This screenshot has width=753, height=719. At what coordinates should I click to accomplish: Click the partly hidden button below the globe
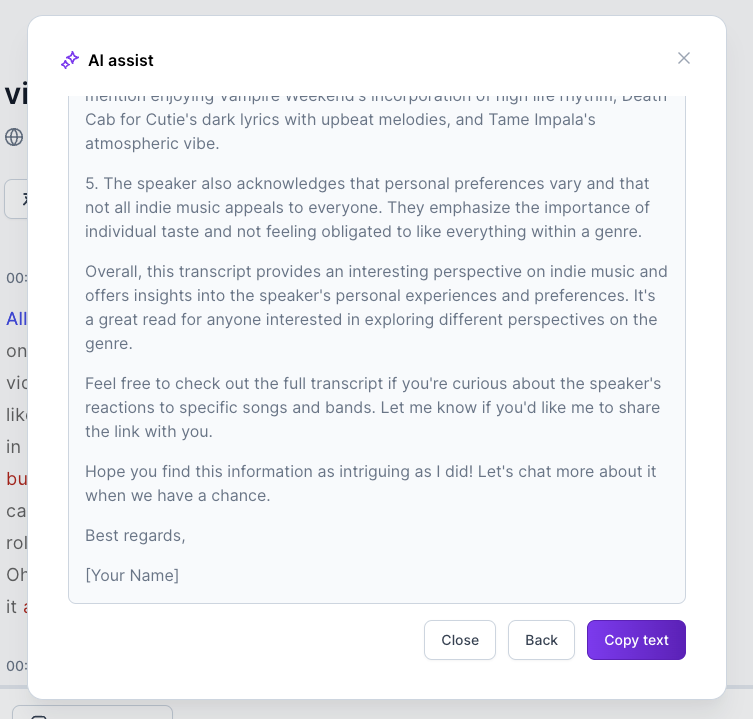point(16,199)
